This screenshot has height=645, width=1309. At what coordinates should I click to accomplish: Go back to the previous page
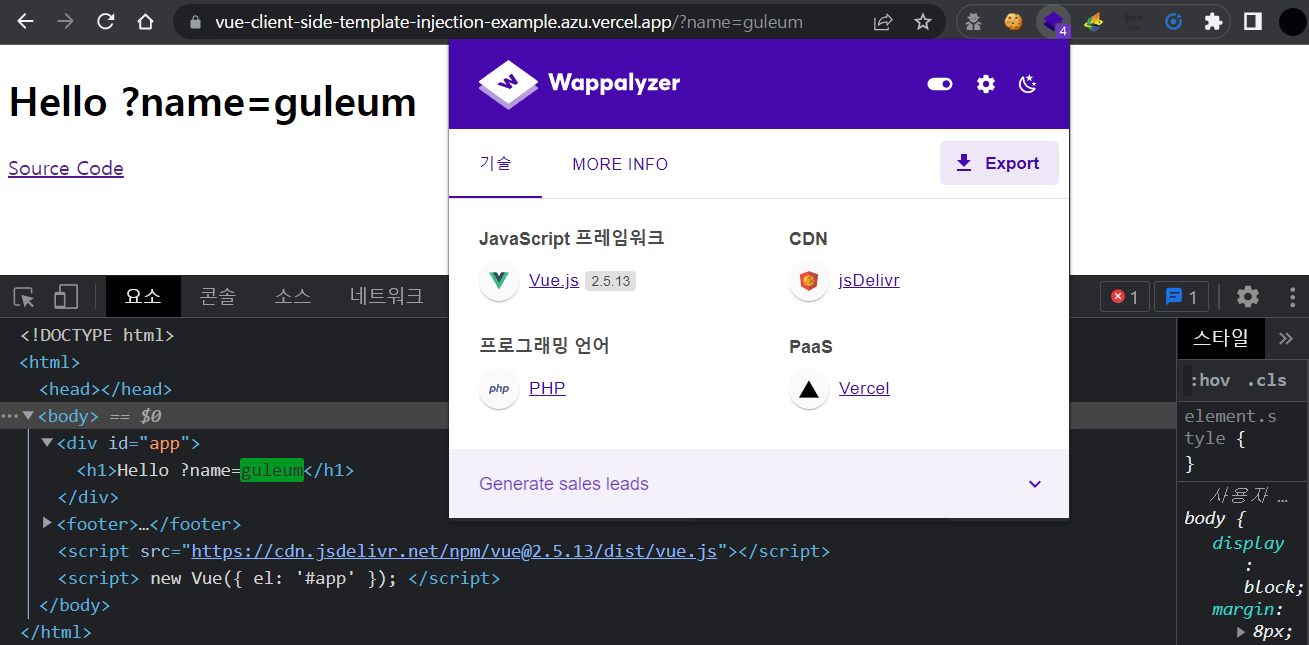26,21
